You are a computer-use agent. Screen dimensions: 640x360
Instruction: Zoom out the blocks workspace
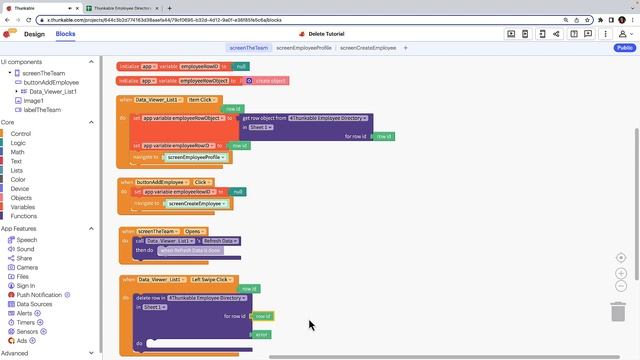pyautogui.click(x=621, y=286)
